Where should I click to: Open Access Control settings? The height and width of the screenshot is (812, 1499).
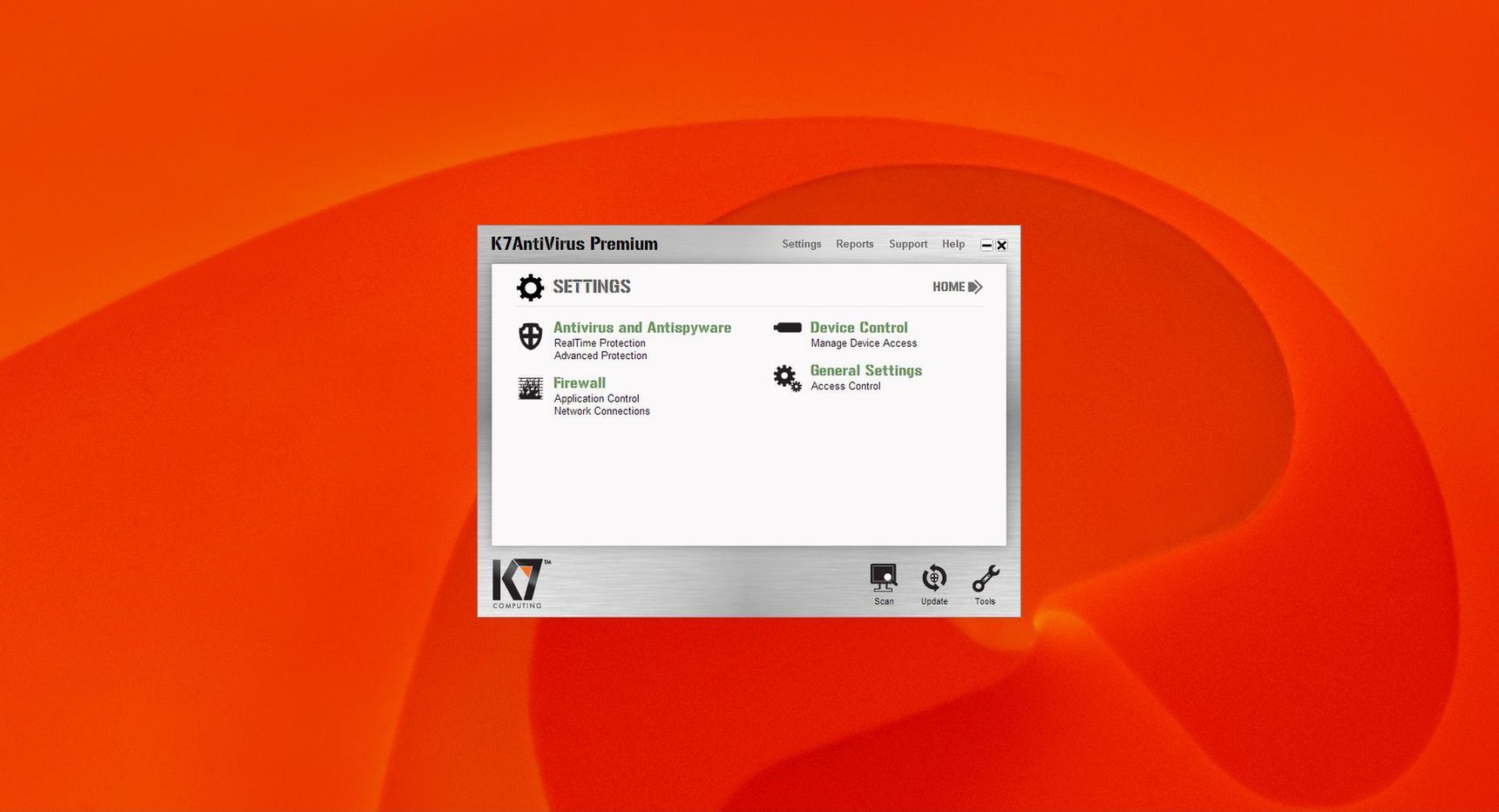845,386
